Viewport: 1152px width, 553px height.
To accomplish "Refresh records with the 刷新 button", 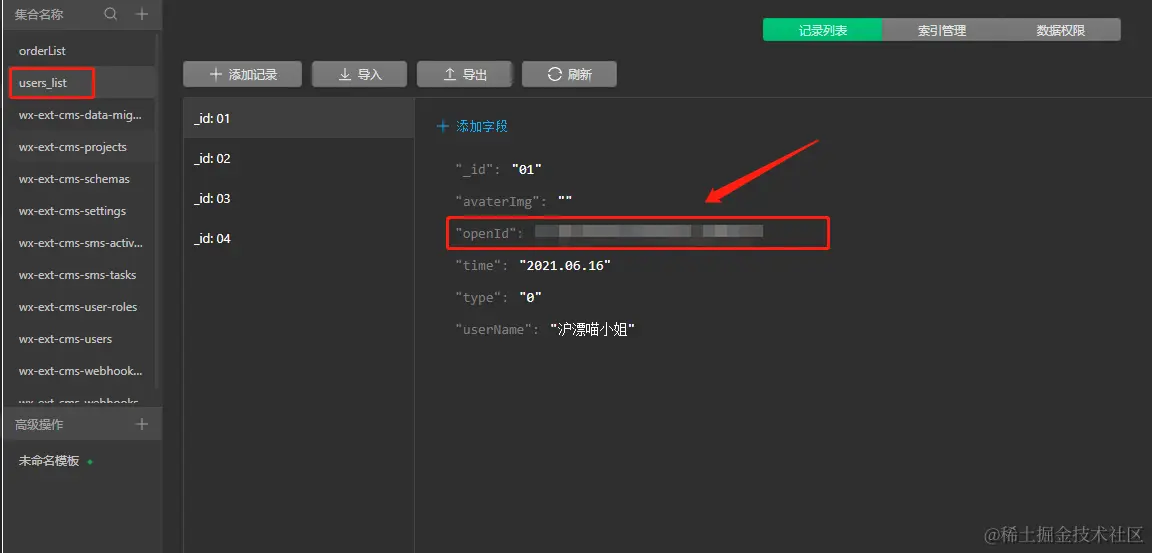I will pos(570,74).
